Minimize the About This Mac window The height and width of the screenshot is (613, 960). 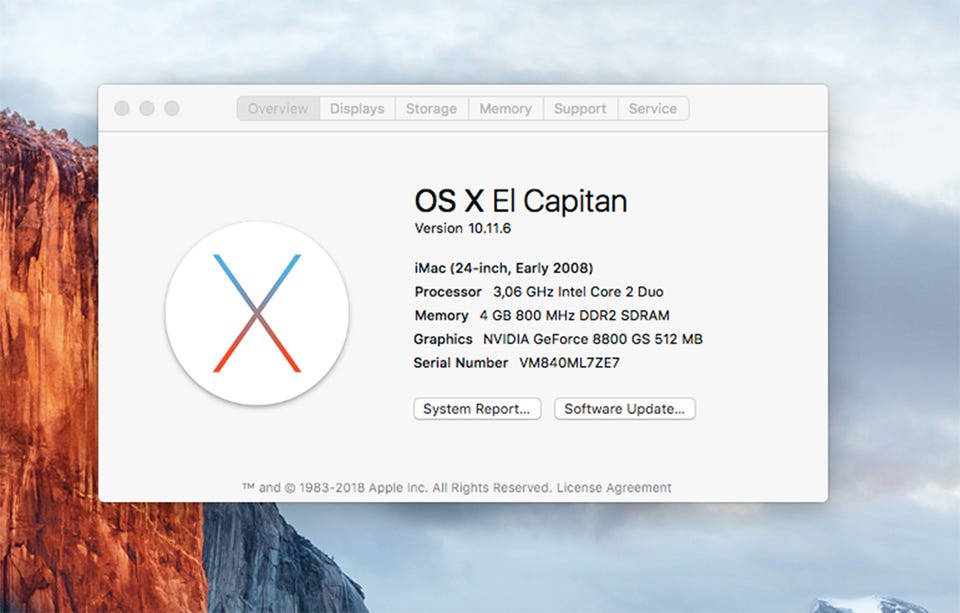coord(147,108)
